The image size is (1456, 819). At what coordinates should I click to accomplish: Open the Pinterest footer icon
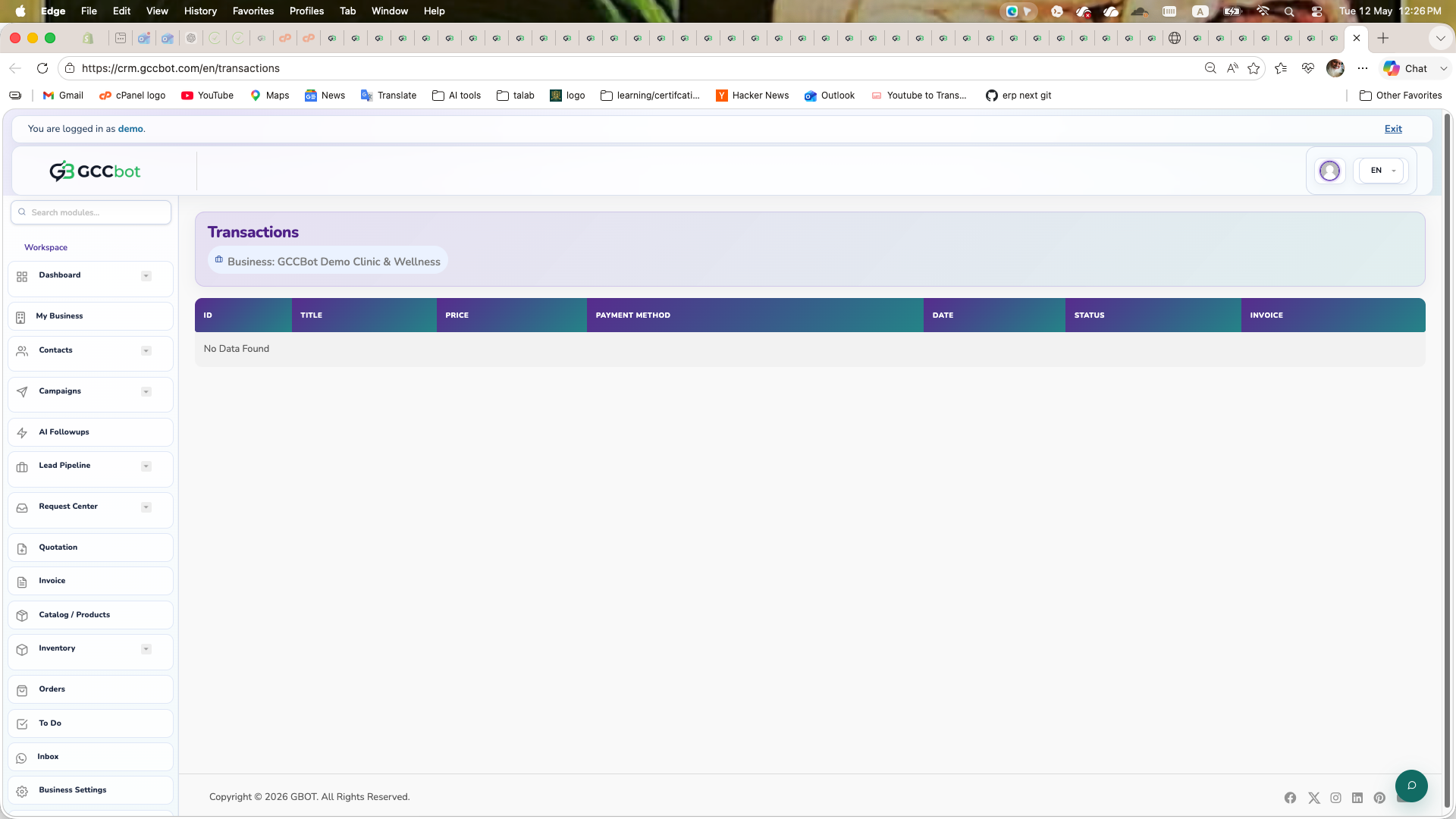coord(1379,798)
